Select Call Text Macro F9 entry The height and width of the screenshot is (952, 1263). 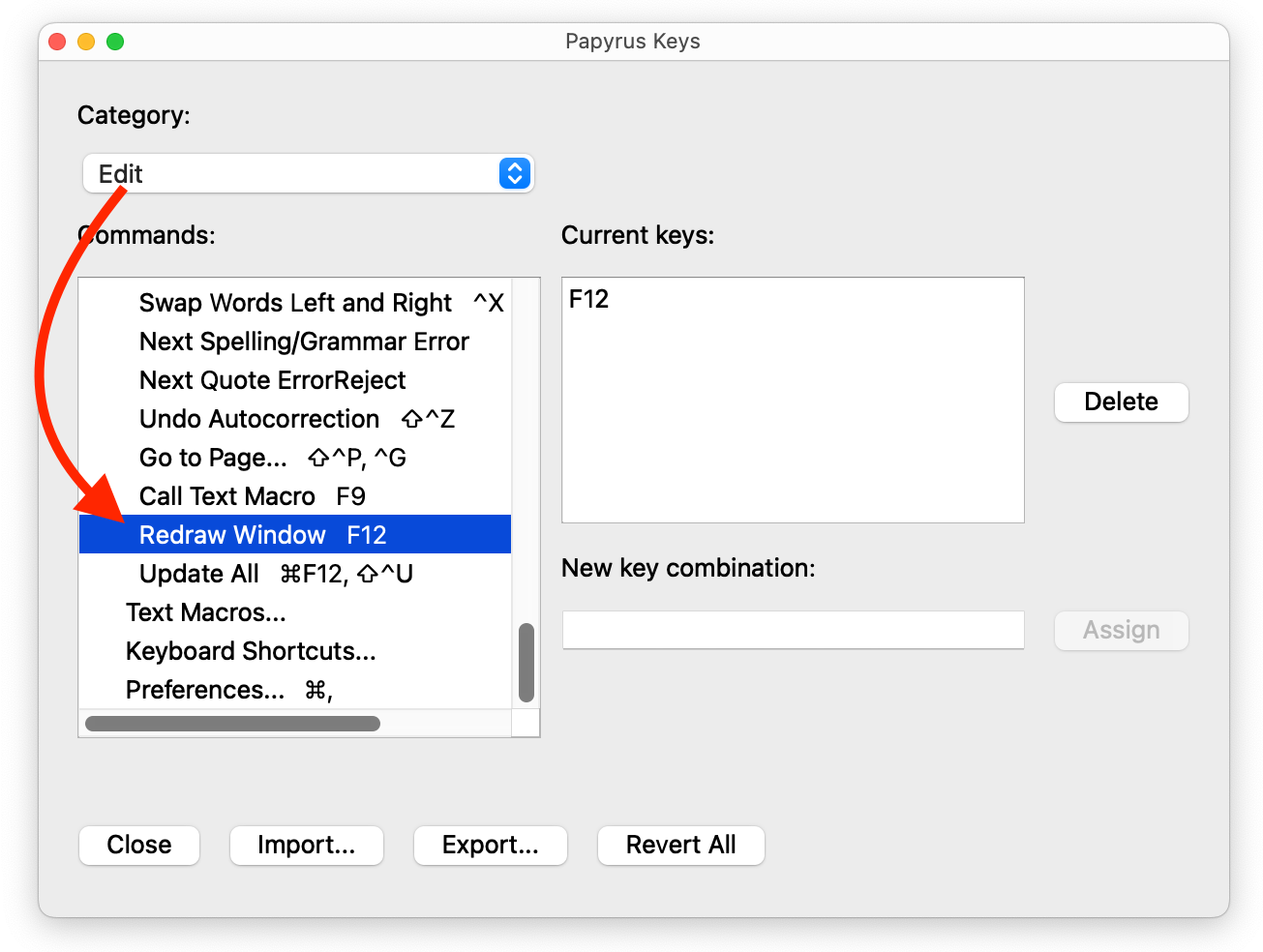(295, 496)
